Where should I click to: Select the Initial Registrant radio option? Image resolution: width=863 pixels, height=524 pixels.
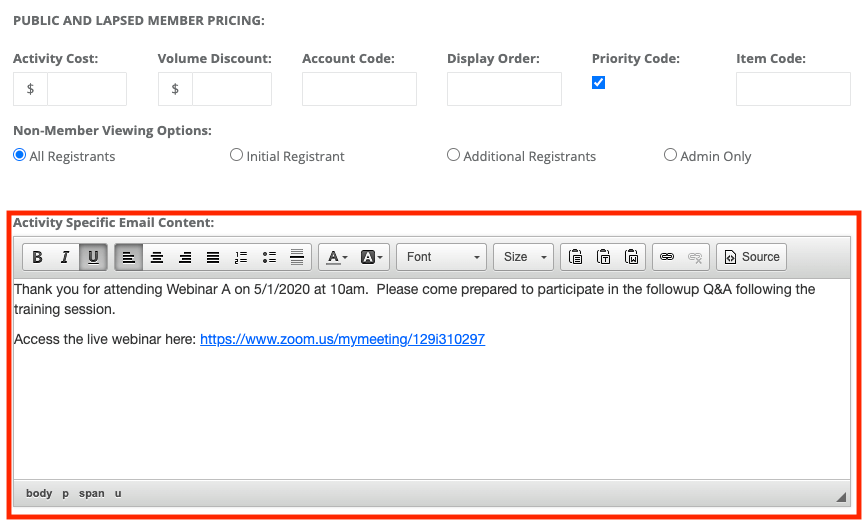coord(236,155)
